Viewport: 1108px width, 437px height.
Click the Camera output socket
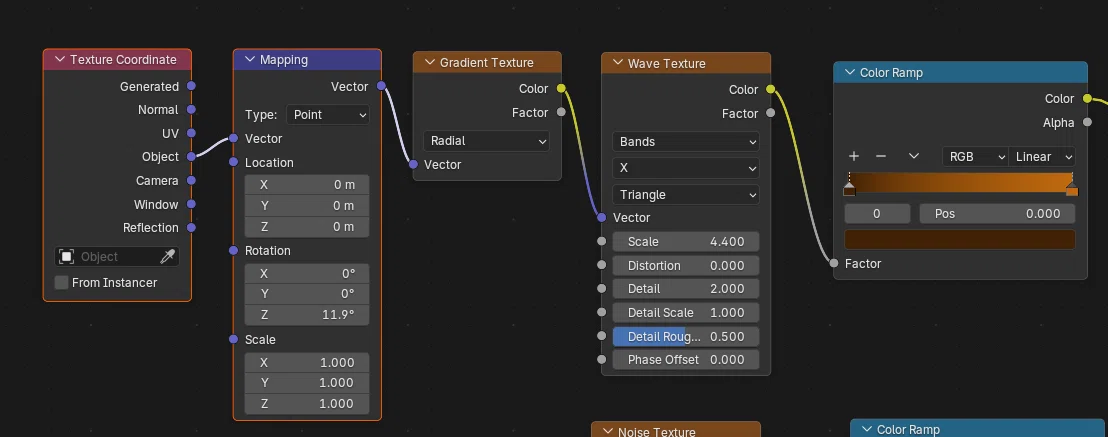(x=191, y=180)
